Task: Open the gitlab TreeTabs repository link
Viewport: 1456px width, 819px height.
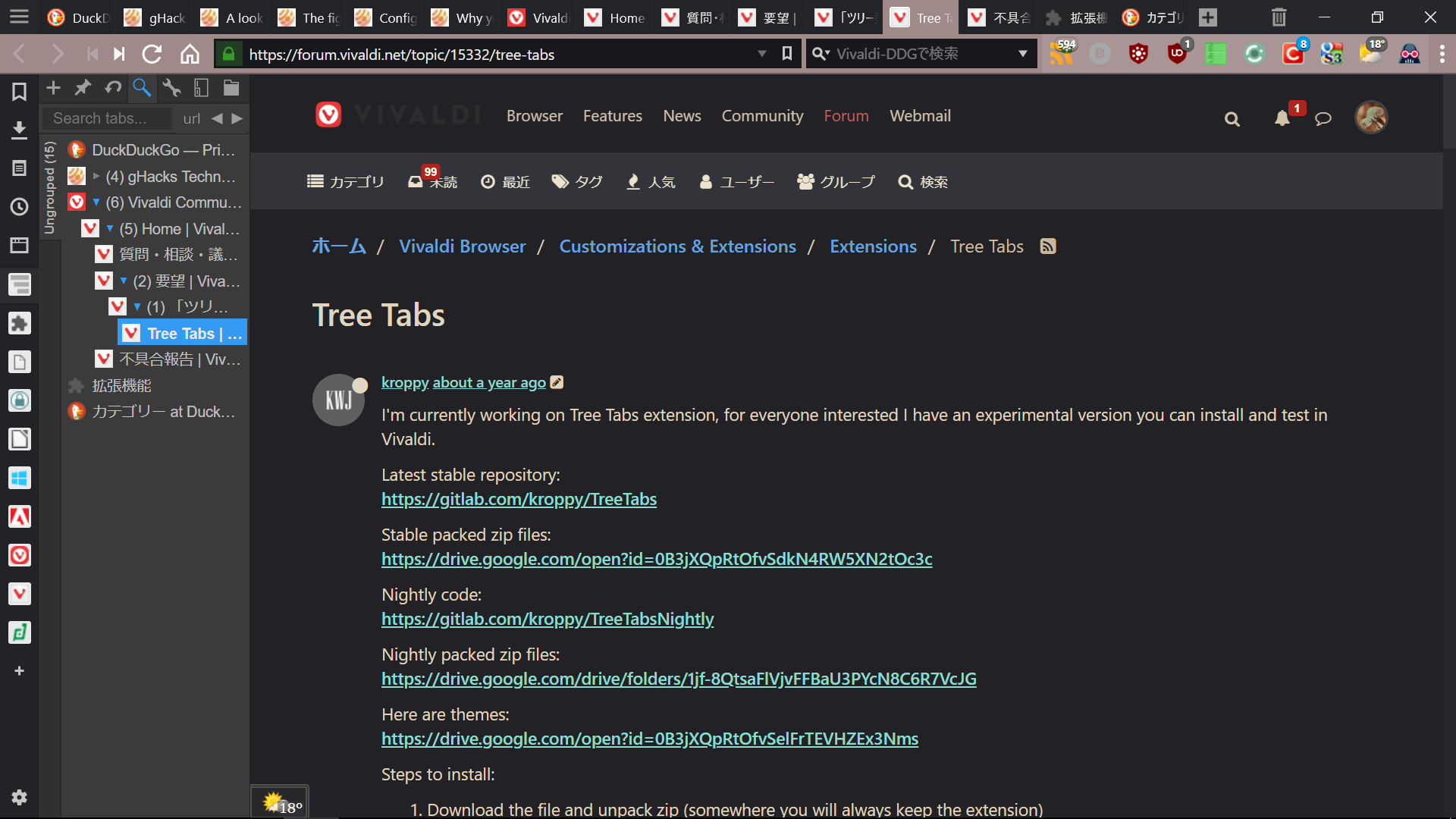Action: click(519, 499)
